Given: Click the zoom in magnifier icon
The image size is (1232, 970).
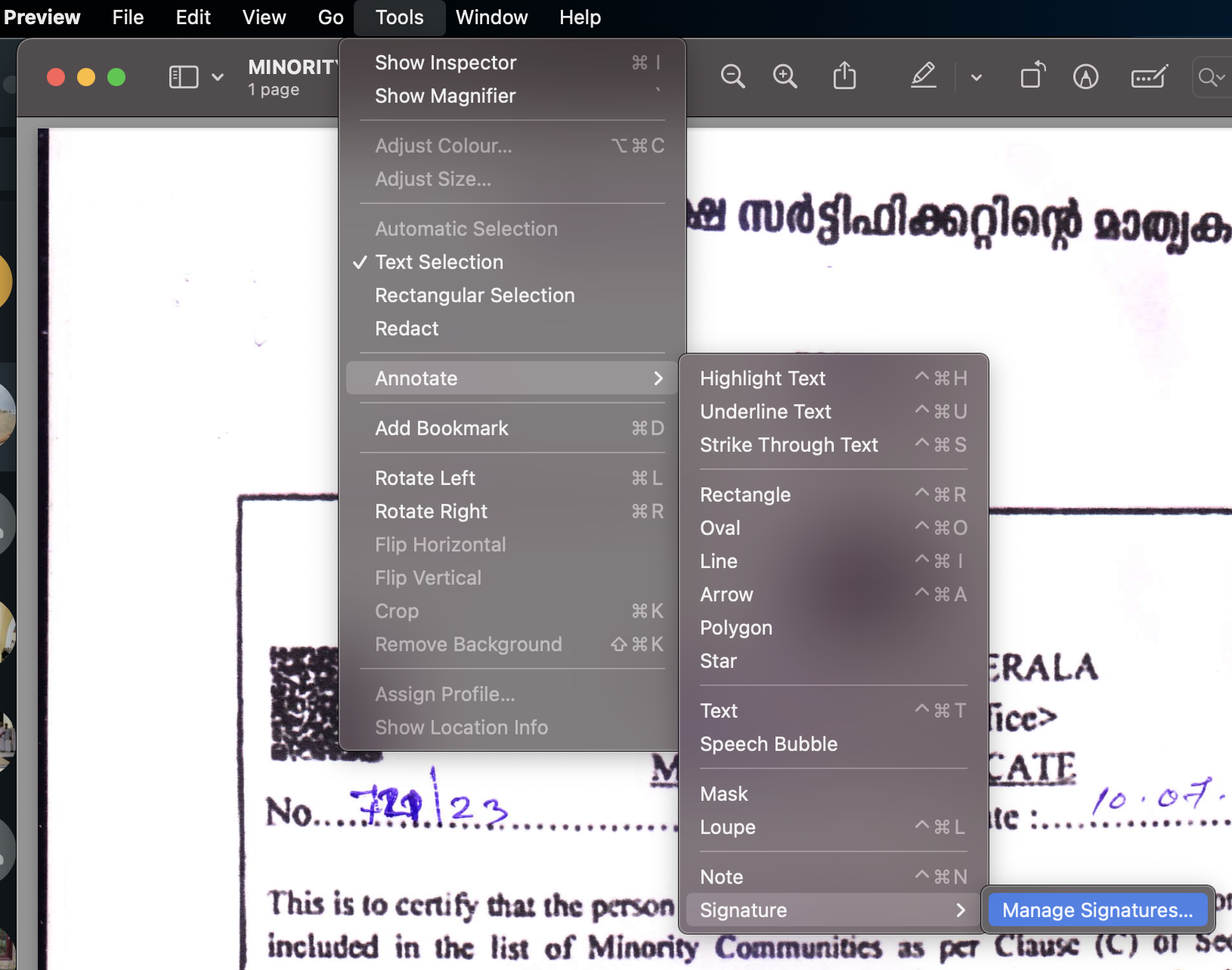Looking at the screenshot, I should coord(785,76).
